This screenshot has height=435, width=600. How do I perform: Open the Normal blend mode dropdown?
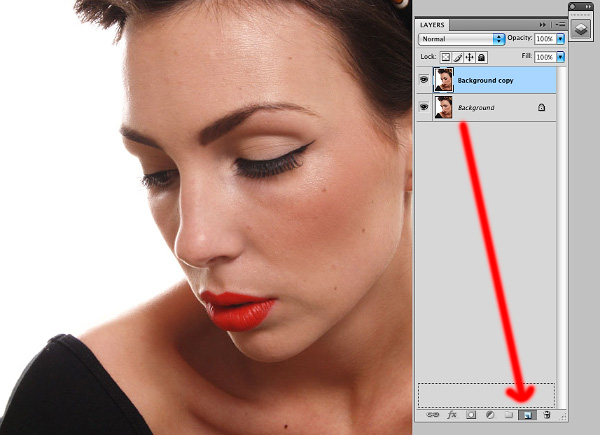461,39
